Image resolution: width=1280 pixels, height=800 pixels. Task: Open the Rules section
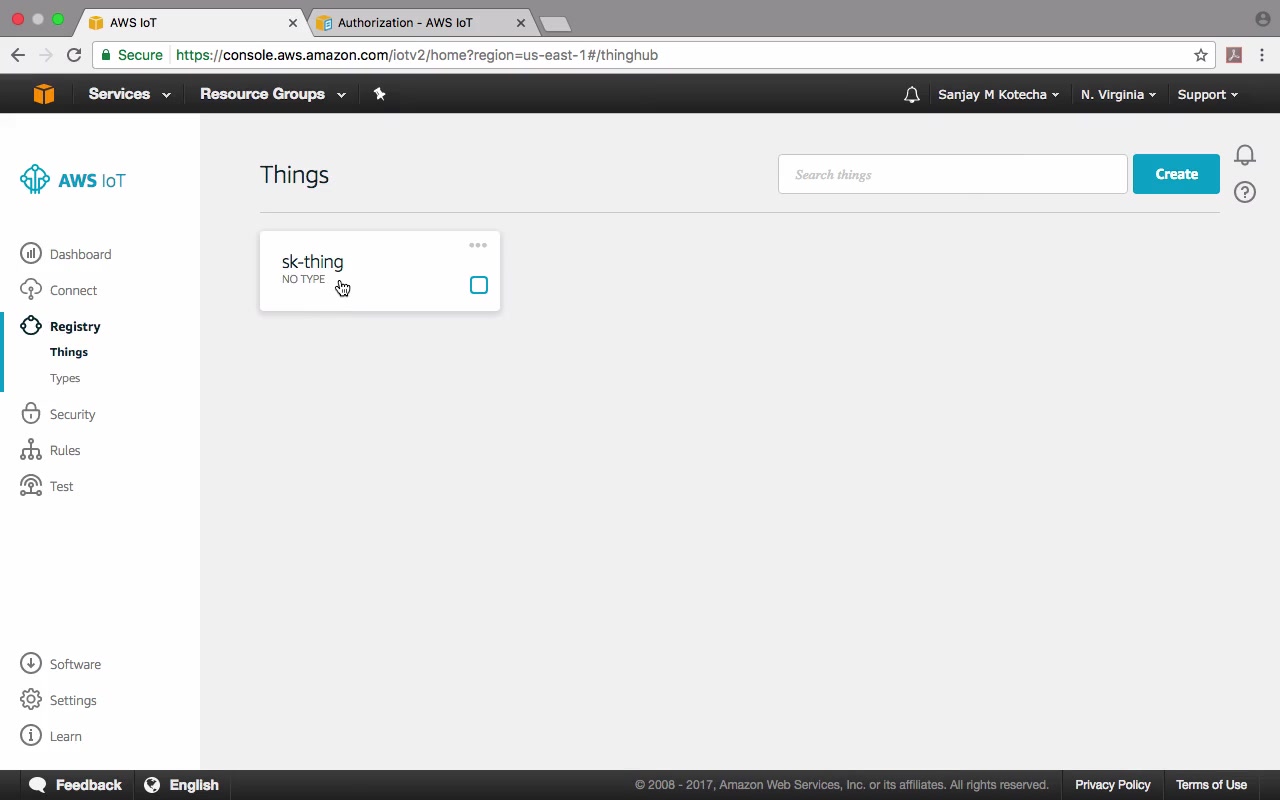pos(65,450)
